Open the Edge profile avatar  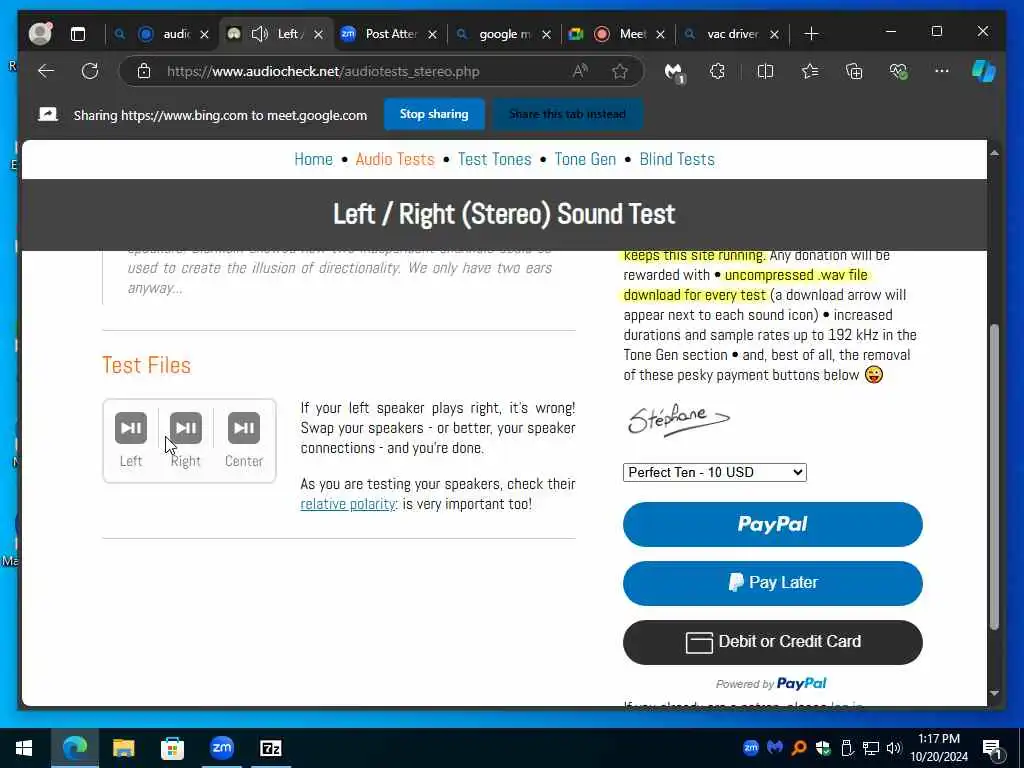[40, 33]
